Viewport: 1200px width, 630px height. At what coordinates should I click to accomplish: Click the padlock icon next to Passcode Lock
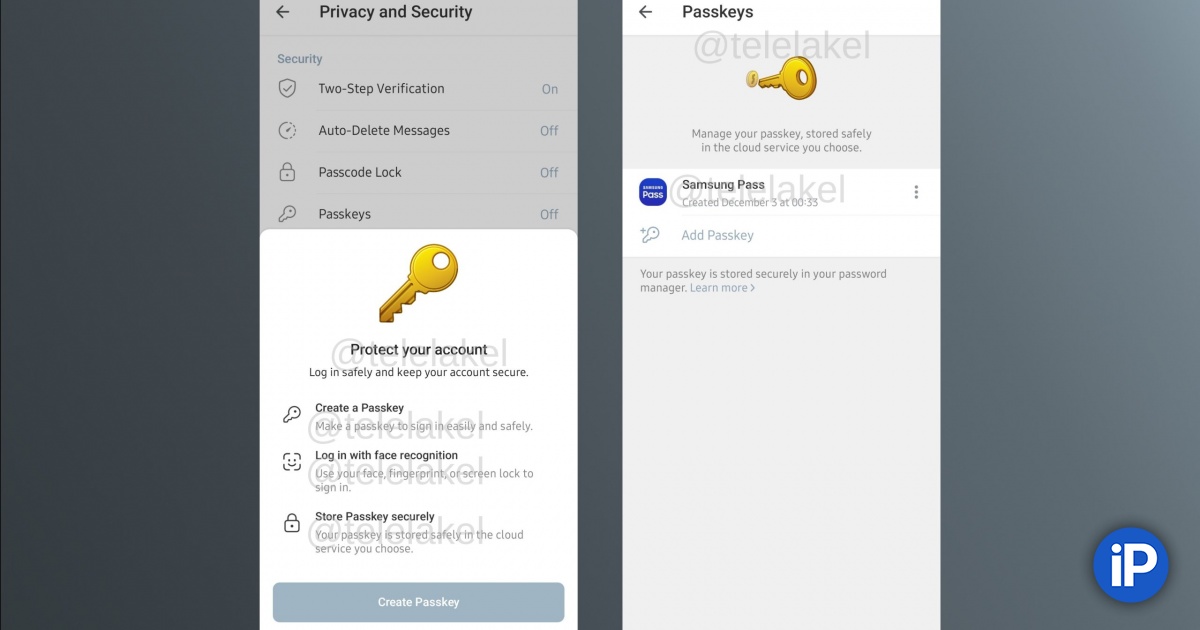click(288, 172)
